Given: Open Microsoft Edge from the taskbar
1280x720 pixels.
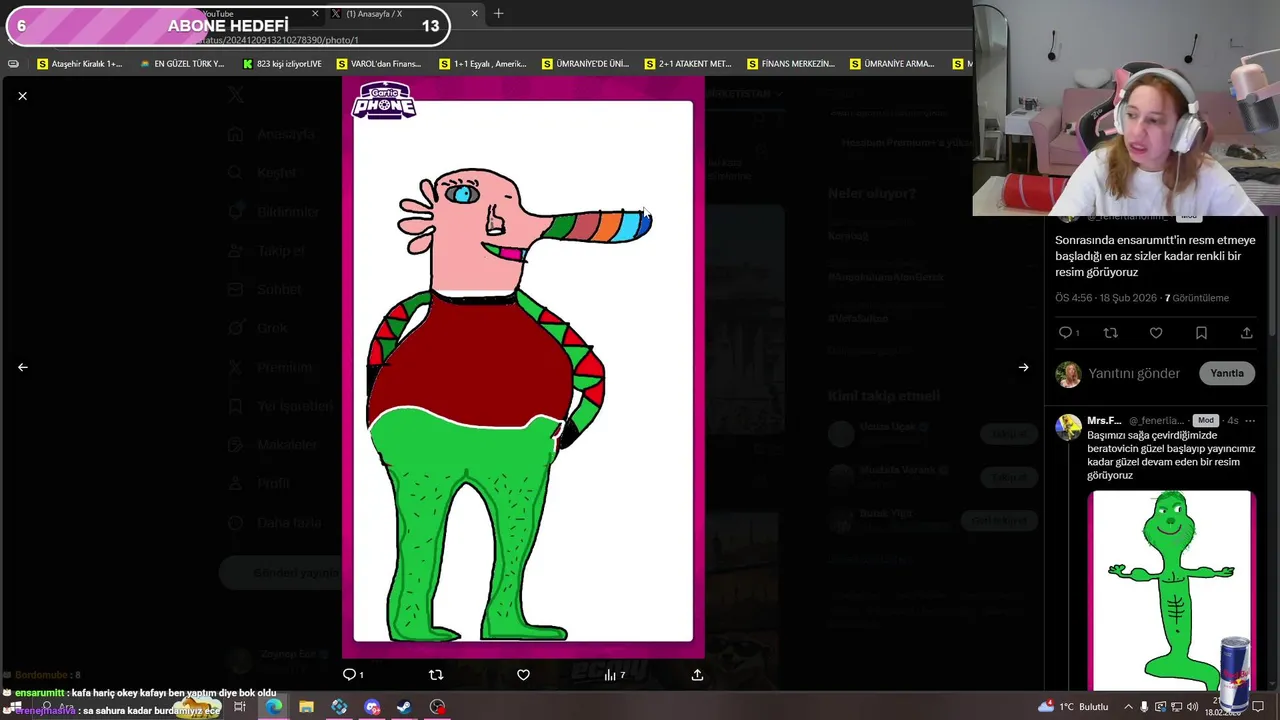Looking at the screenshot, I should [x=273, y=707].
